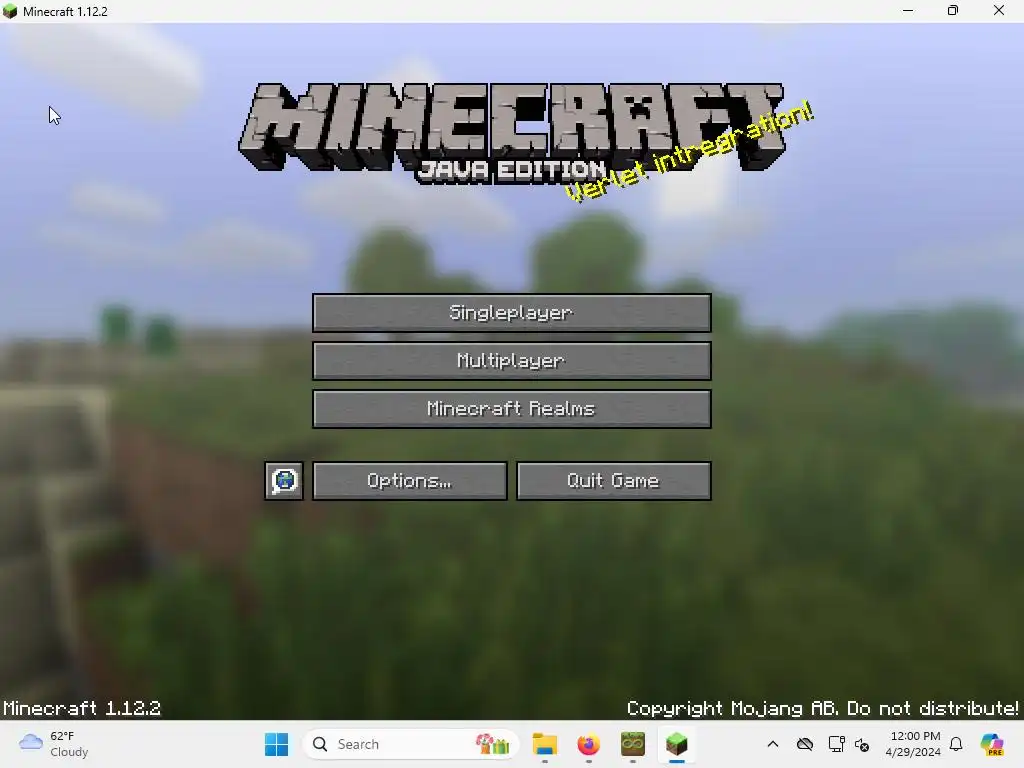Click the Minecraft 1.12.2 version text

click(82, 708)
